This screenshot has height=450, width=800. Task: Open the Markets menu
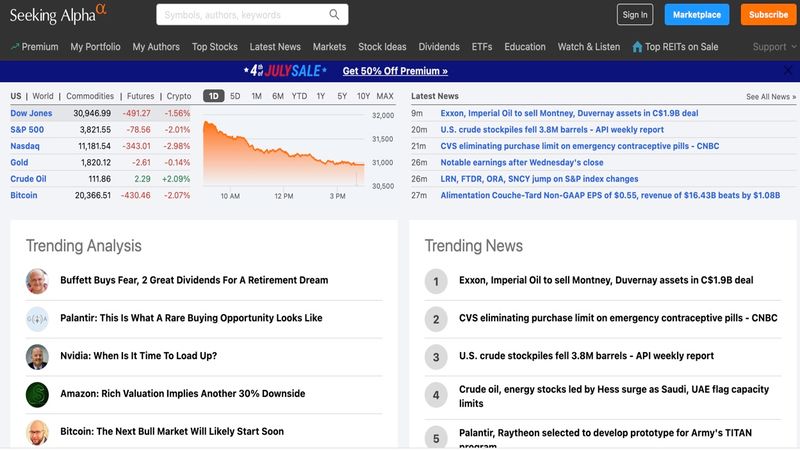pos(329,47)
